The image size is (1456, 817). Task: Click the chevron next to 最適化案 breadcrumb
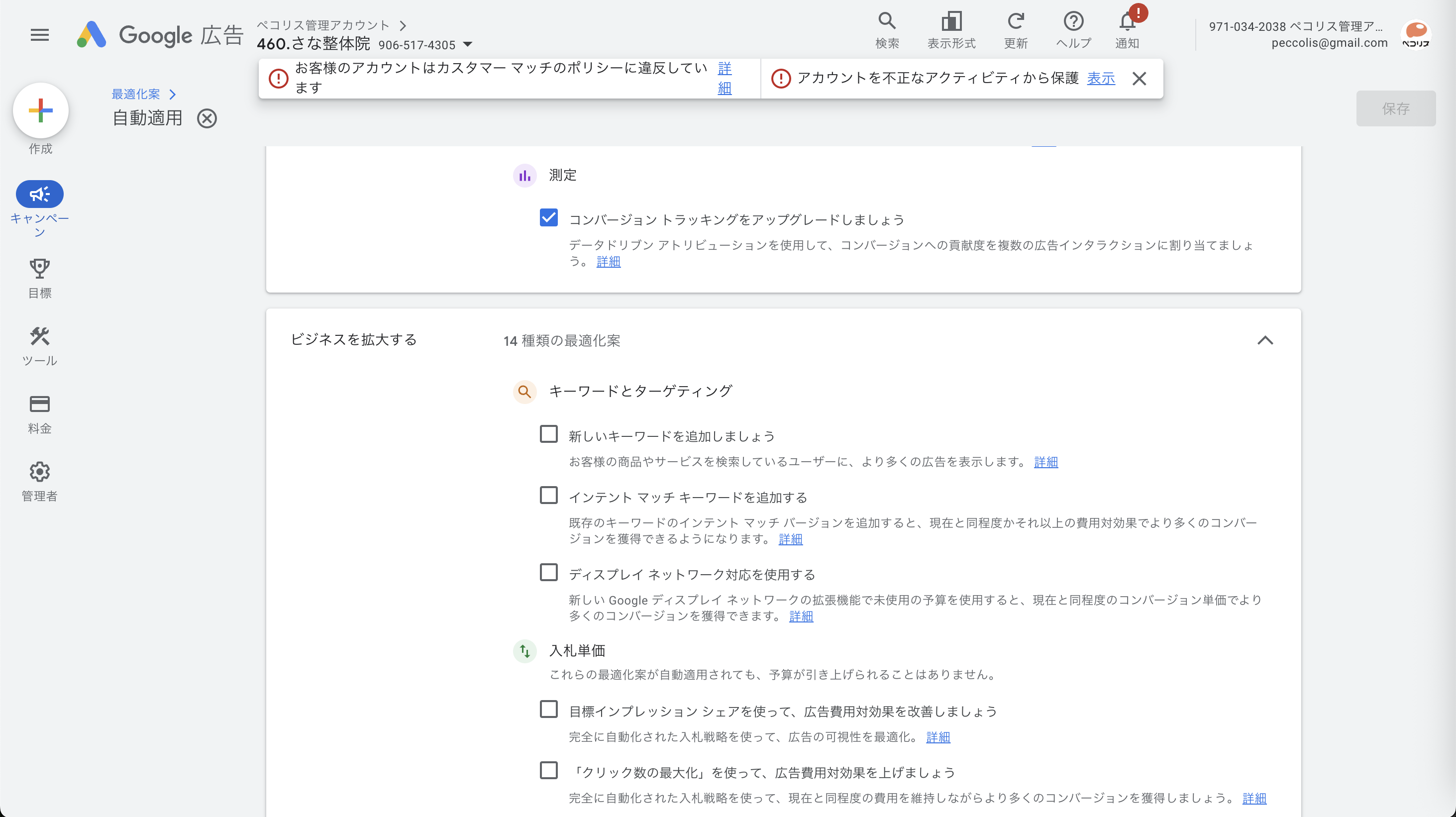pos(172,95)
